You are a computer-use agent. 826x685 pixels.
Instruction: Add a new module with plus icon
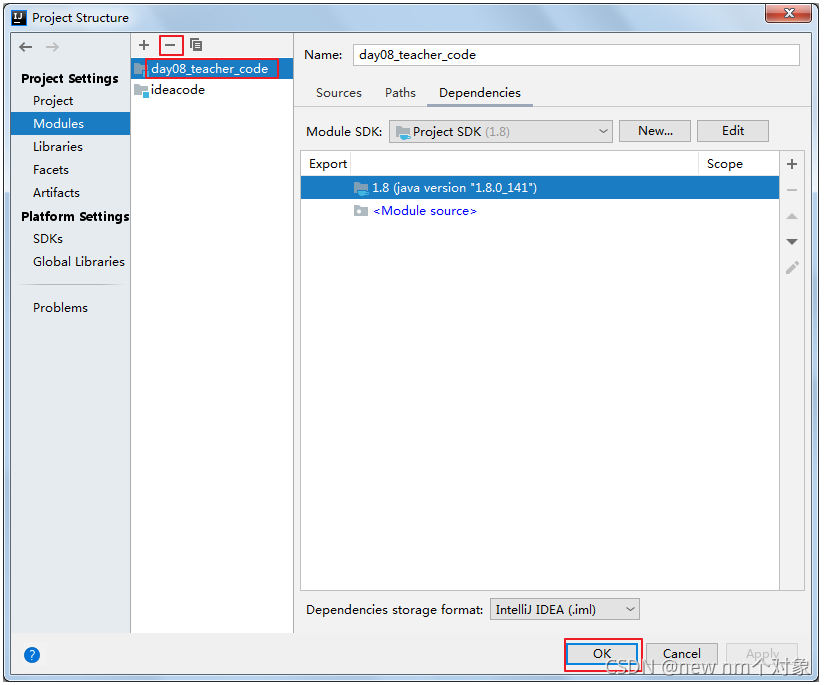(144, 45)
